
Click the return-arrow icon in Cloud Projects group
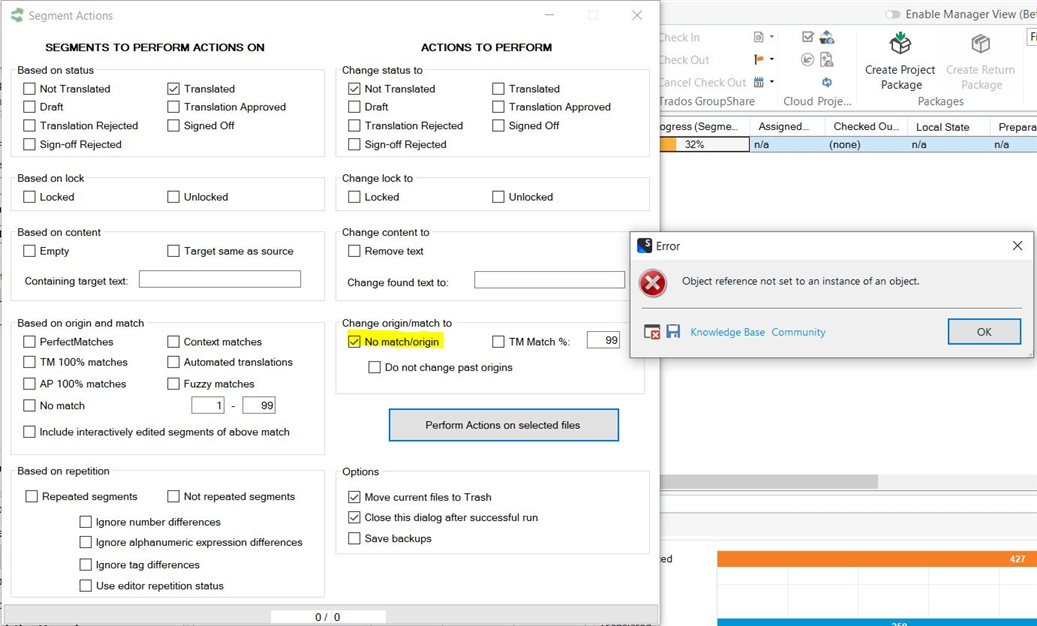click(806, 58)
